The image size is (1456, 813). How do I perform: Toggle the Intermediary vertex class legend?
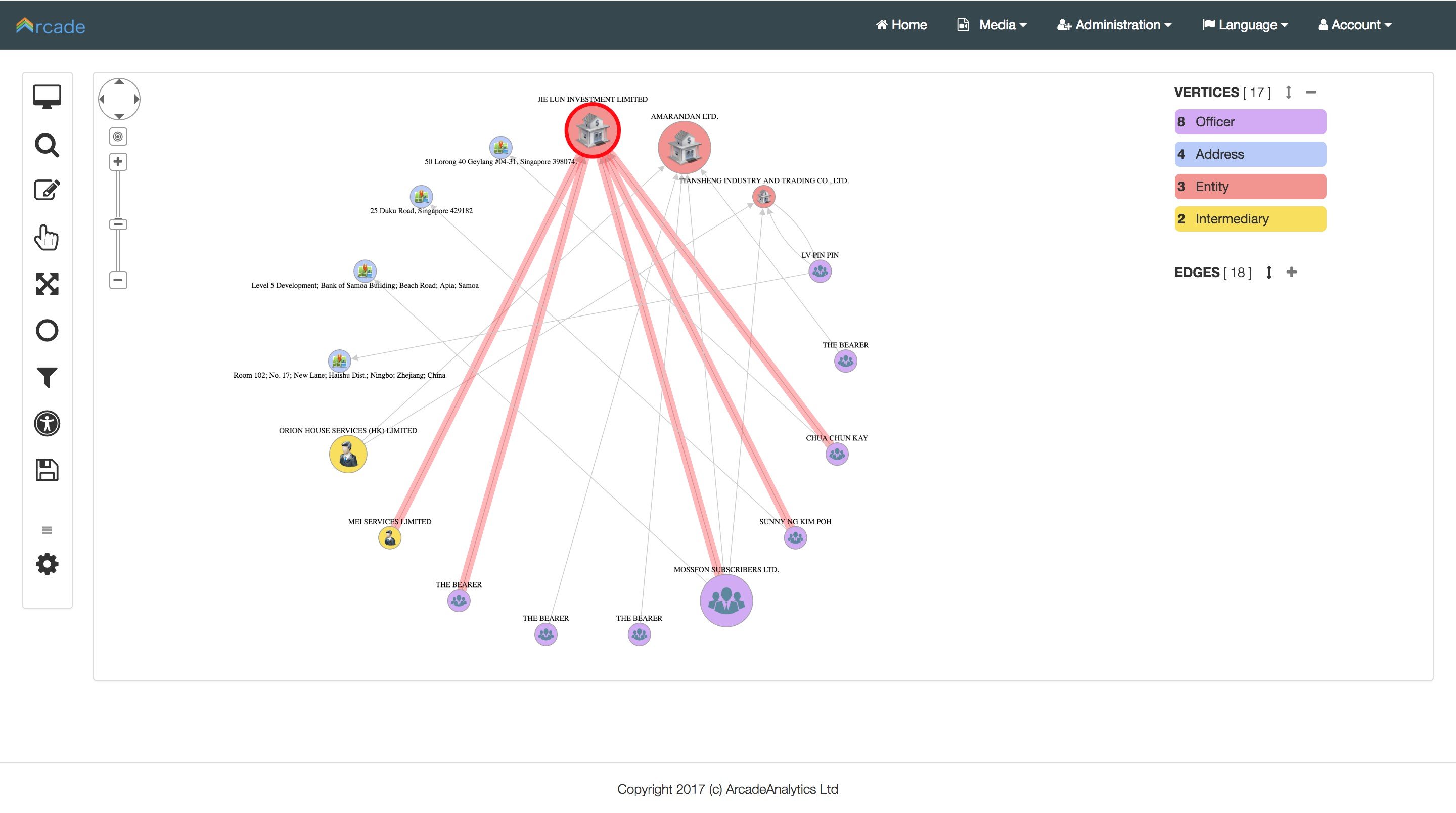(x=1250, y=219)
